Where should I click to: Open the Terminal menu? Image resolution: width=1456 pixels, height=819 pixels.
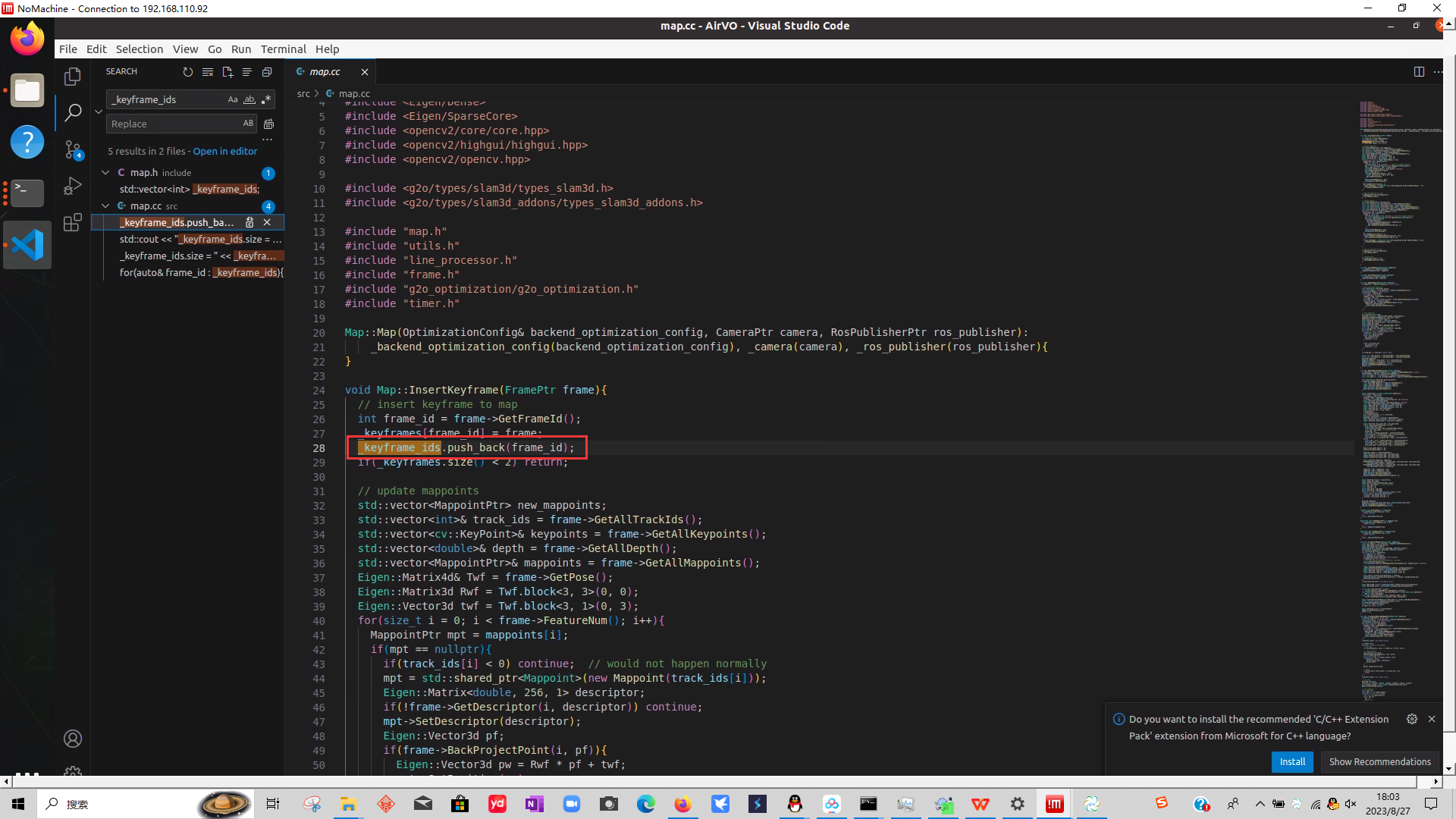[283, 49]
